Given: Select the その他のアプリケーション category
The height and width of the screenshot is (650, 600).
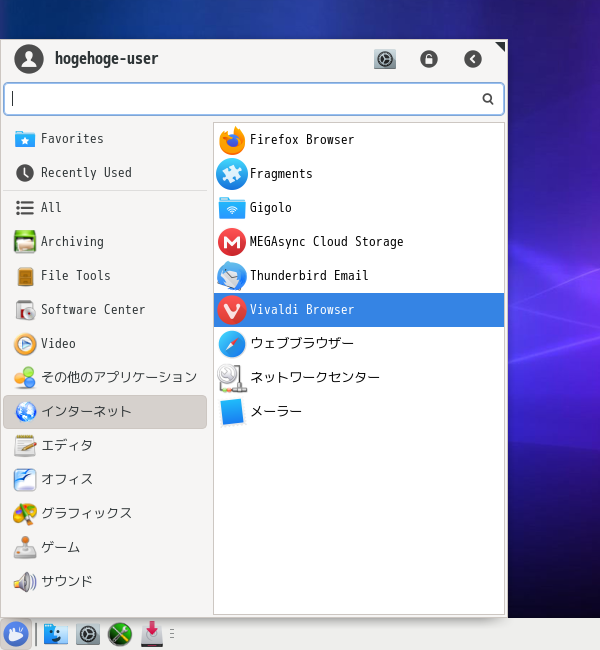Looking at the screenshot, I should coord(105,377).
